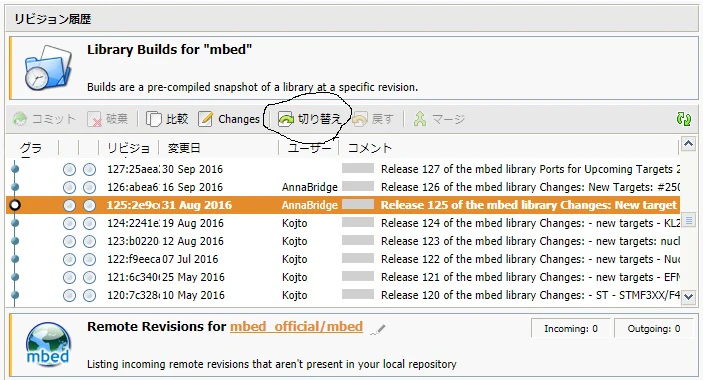
Task: Click graph node of revision 127 row
Action: 15,169
